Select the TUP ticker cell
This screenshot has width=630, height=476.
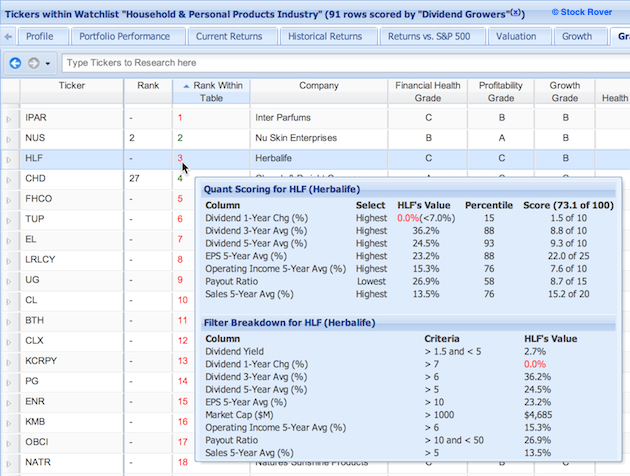[72, 219]
